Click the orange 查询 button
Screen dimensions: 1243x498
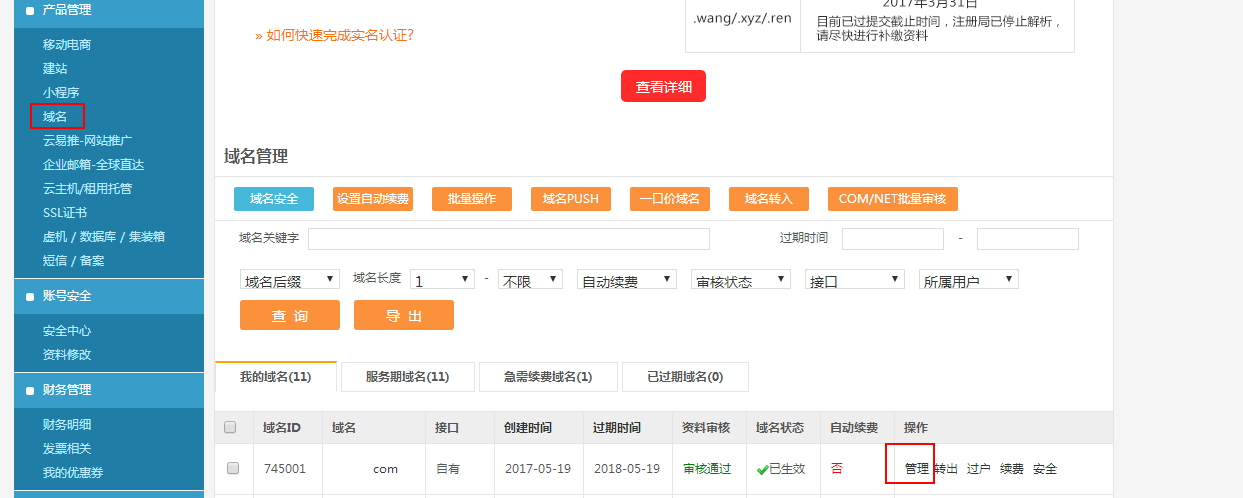click(x=290, y=315)
